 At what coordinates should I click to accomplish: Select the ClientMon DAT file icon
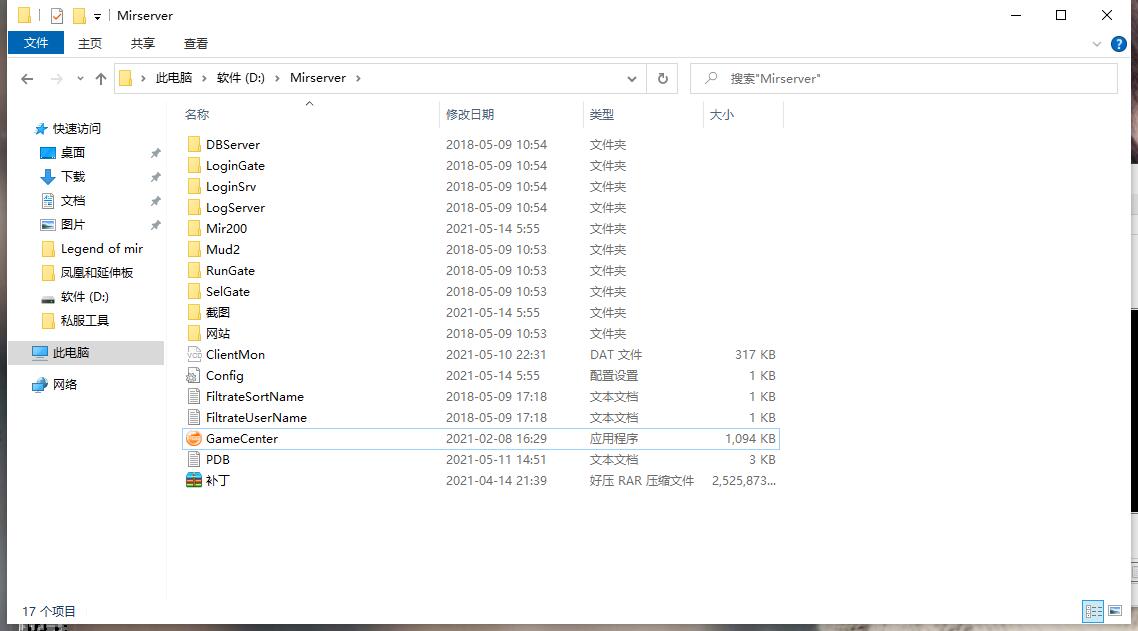click(194, 355)
